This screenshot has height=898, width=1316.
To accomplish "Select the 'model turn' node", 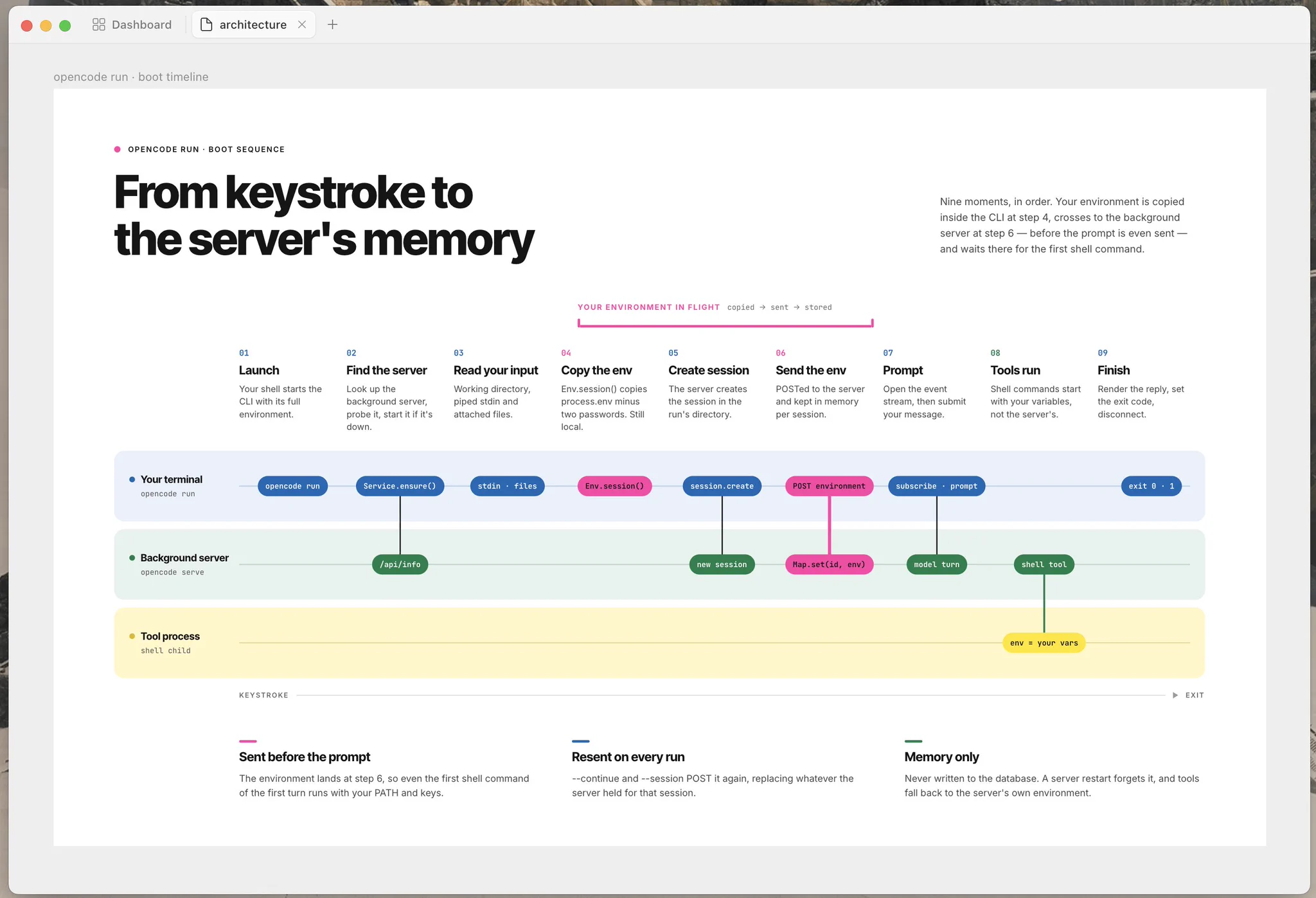I will click(936, 564).
